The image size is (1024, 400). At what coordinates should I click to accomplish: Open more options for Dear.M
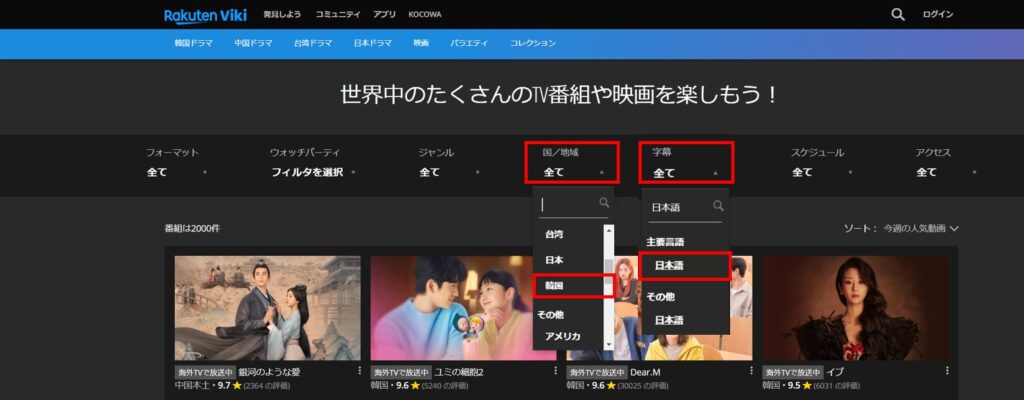tap(751, 371)
